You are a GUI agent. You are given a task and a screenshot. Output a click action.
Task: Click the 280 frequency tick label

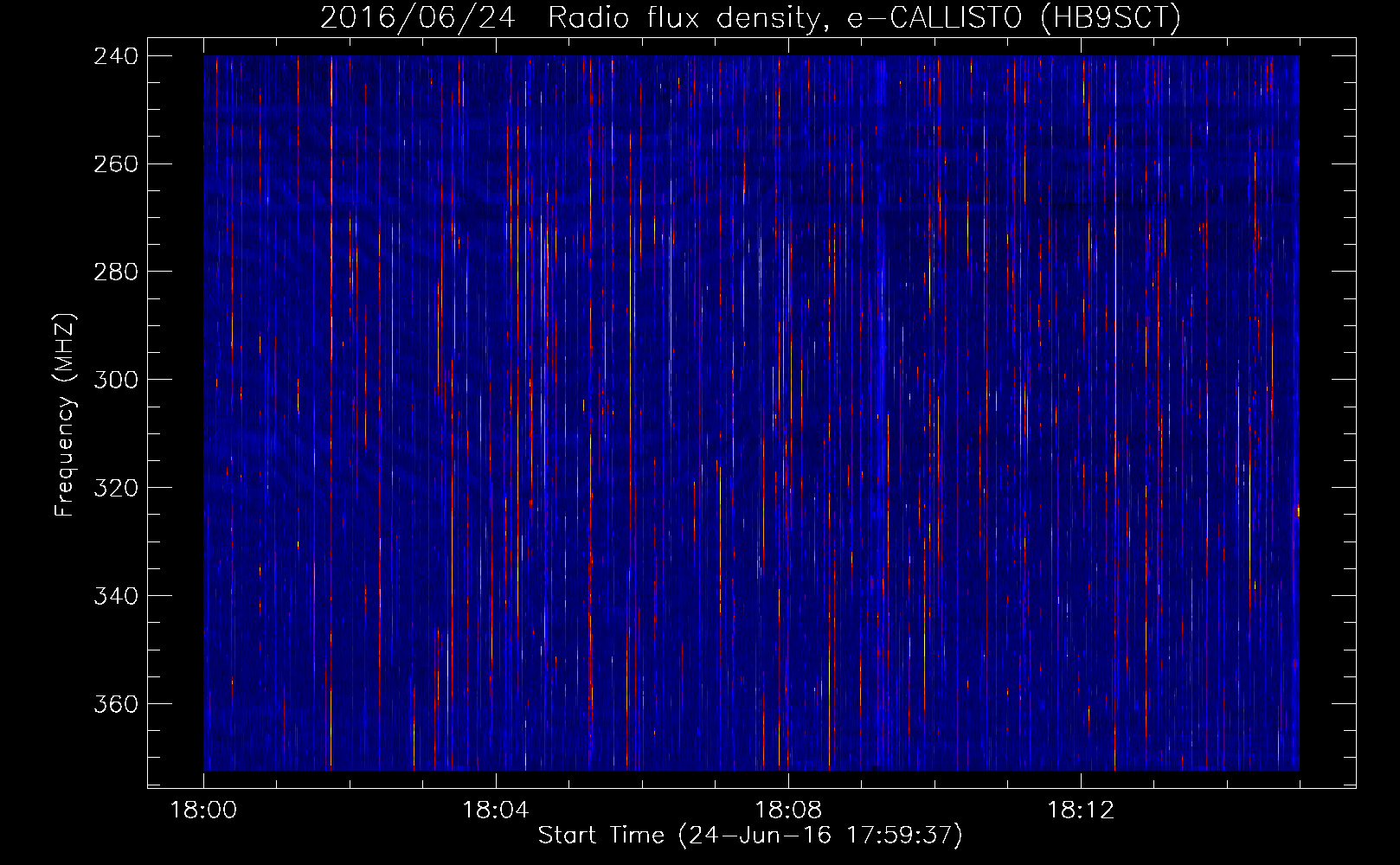pyautogui.click(x=116, y=272)
